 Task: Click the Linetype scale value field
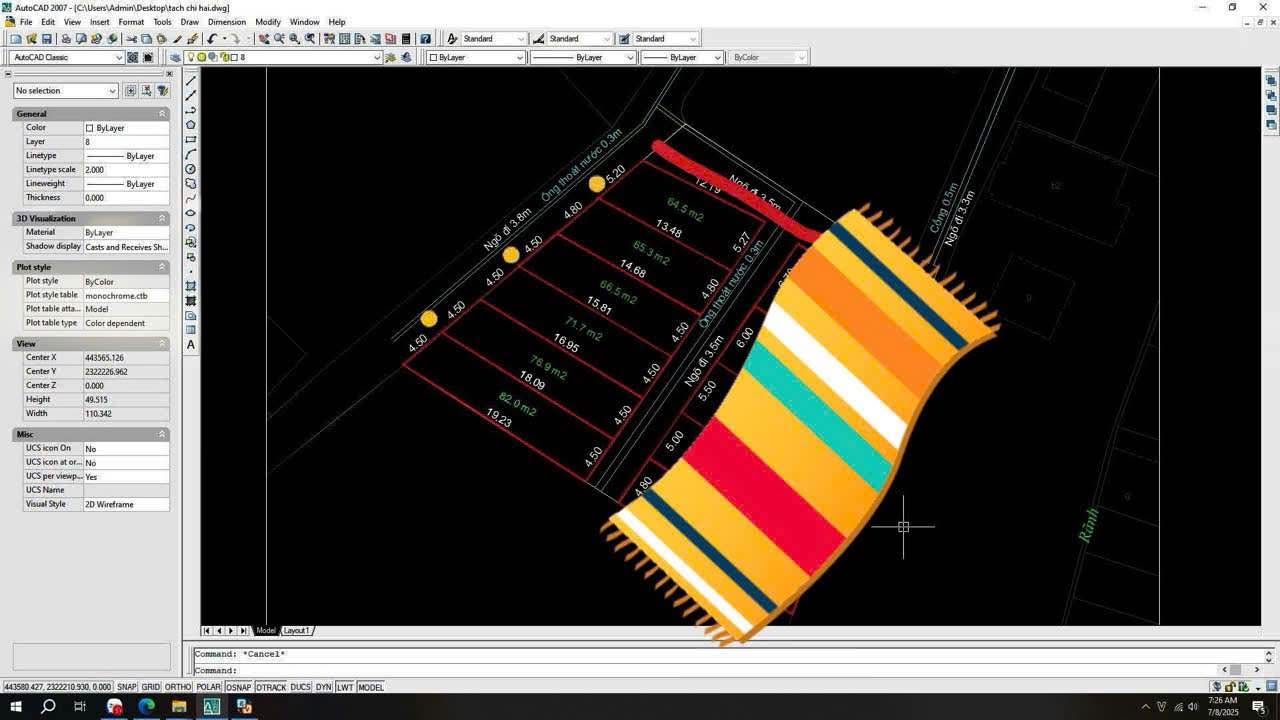(x=125, y=170)
